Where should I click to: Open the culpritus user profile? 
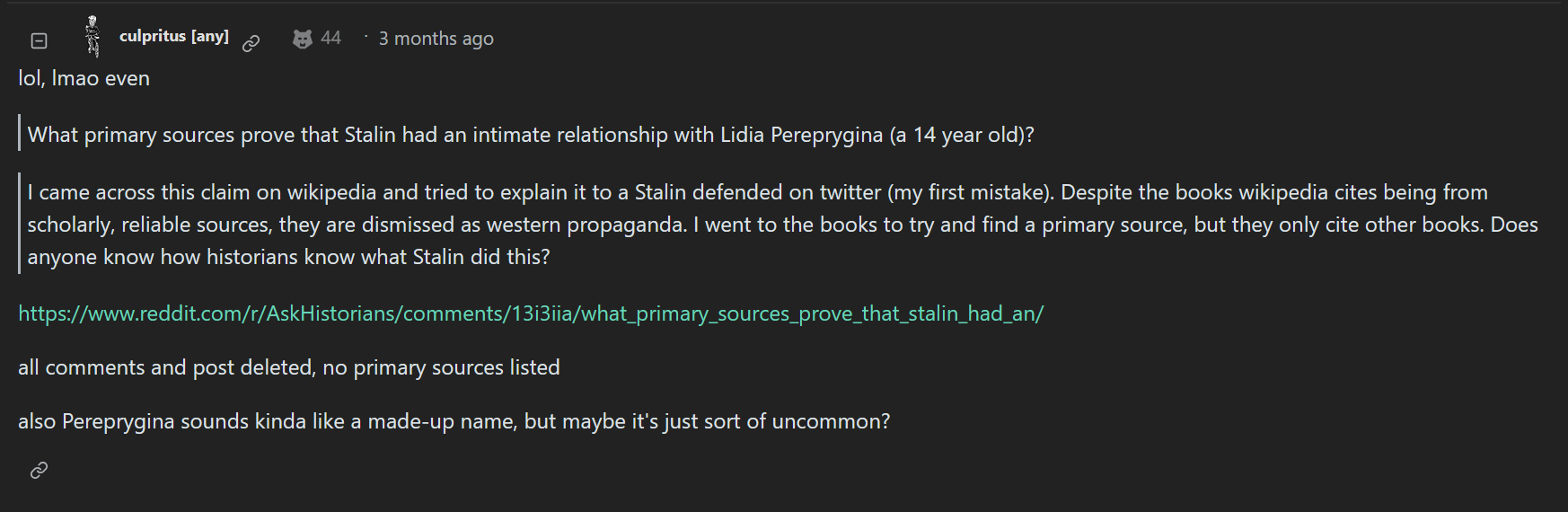(x=153, y=36)
